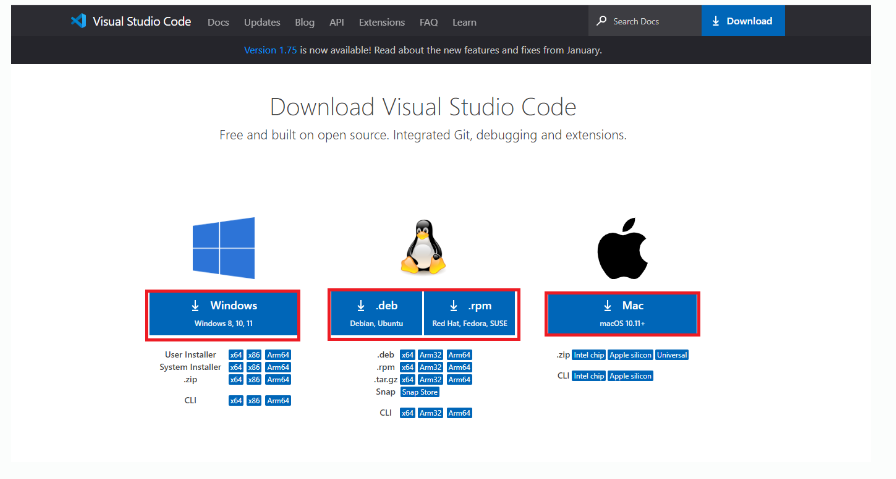Screen dimensions: 896x479
Task: Open the Extensions page link
Action: (x=382, y=22)
